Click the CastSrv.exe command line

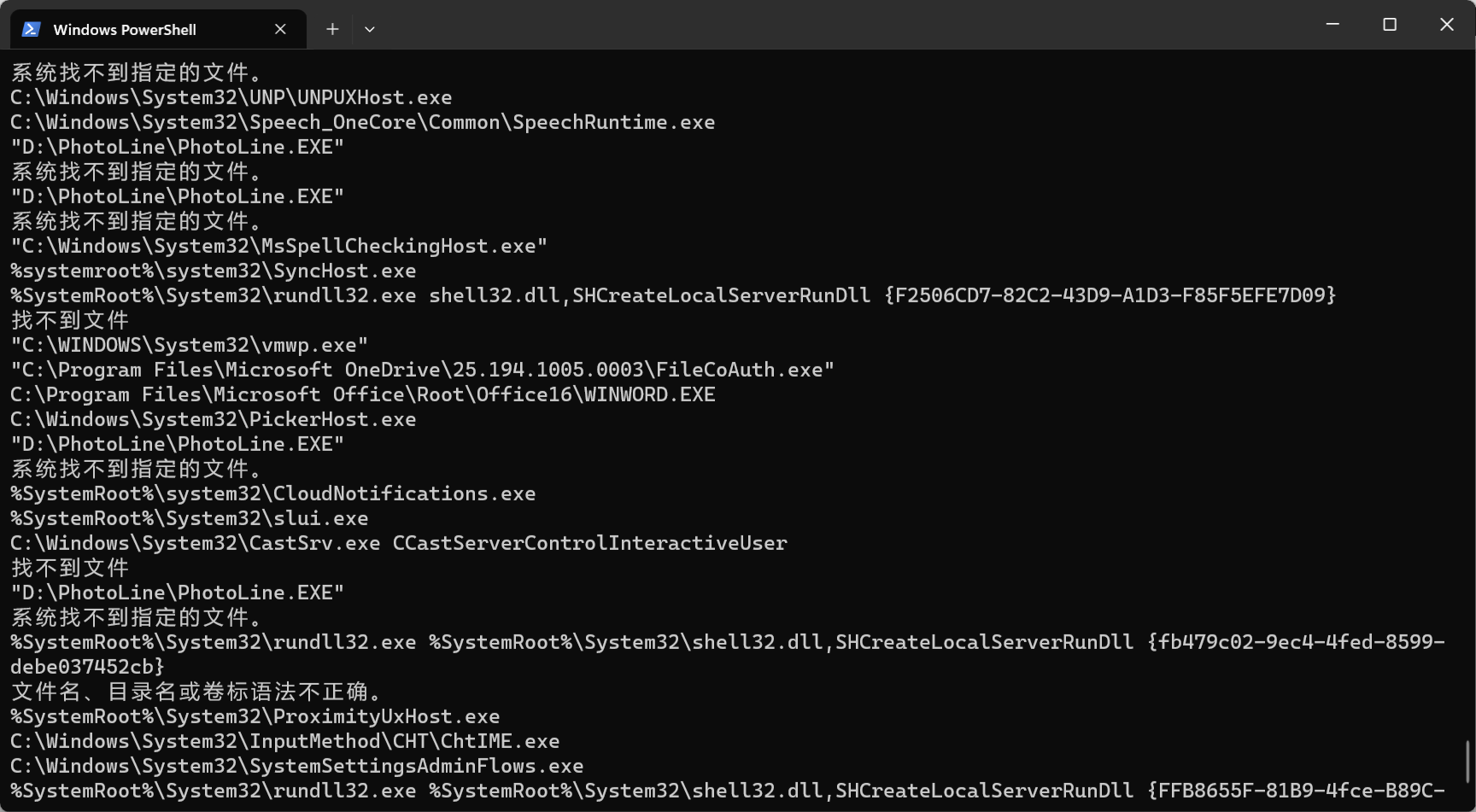coord(399,543)
